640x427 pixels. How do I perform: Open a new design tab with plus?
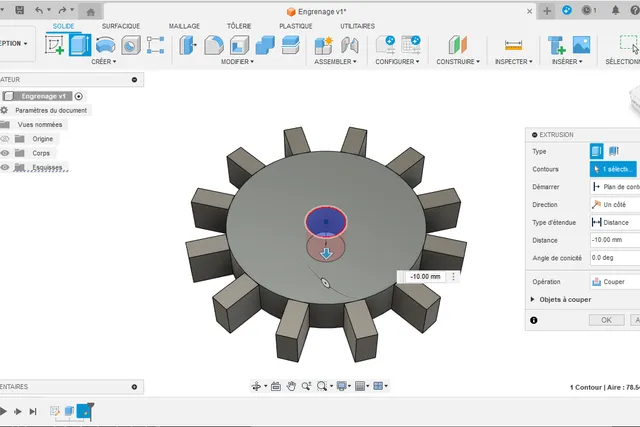tap(547, 11)
